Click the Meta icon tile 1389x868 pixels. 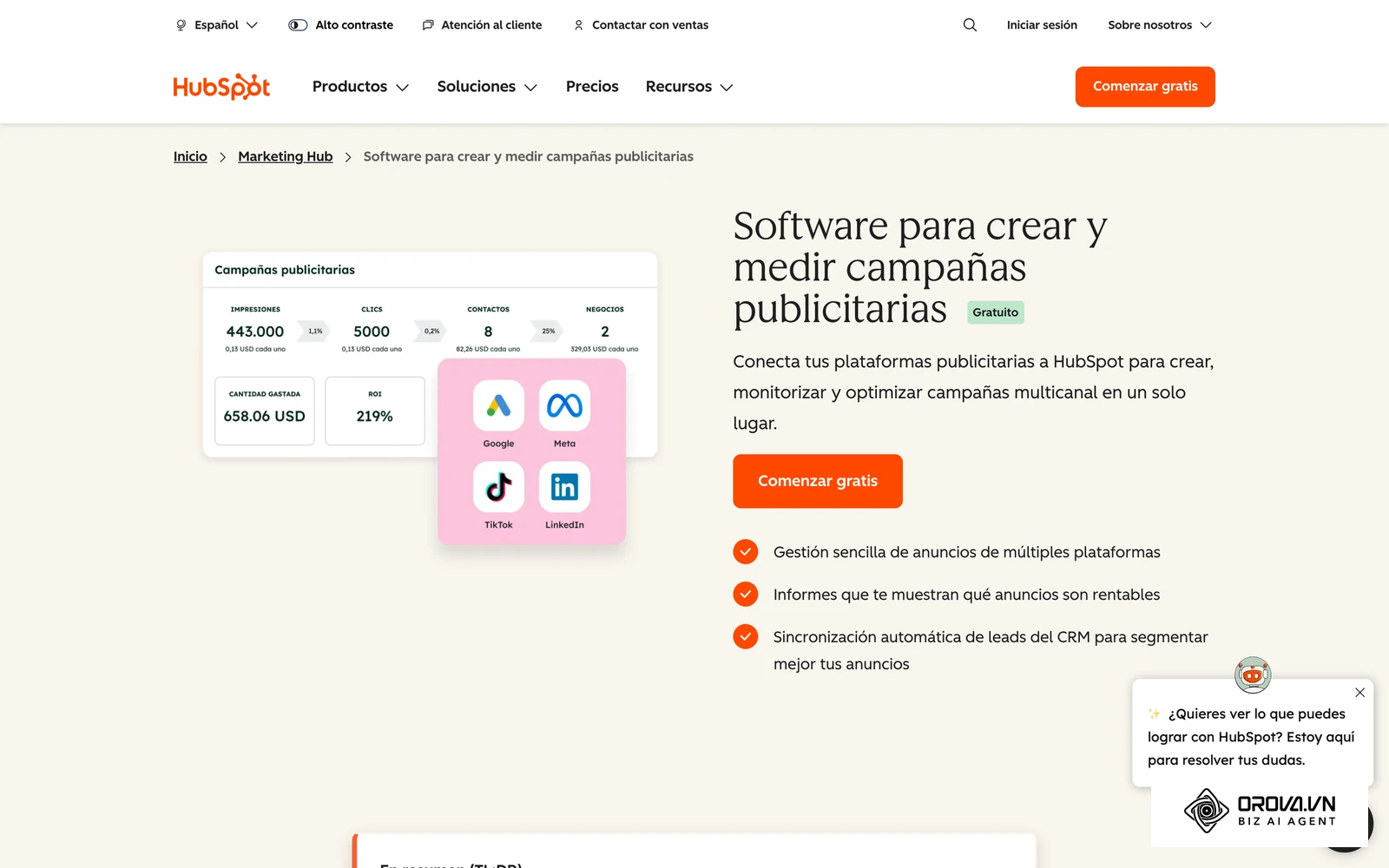[x=564, y=405]
